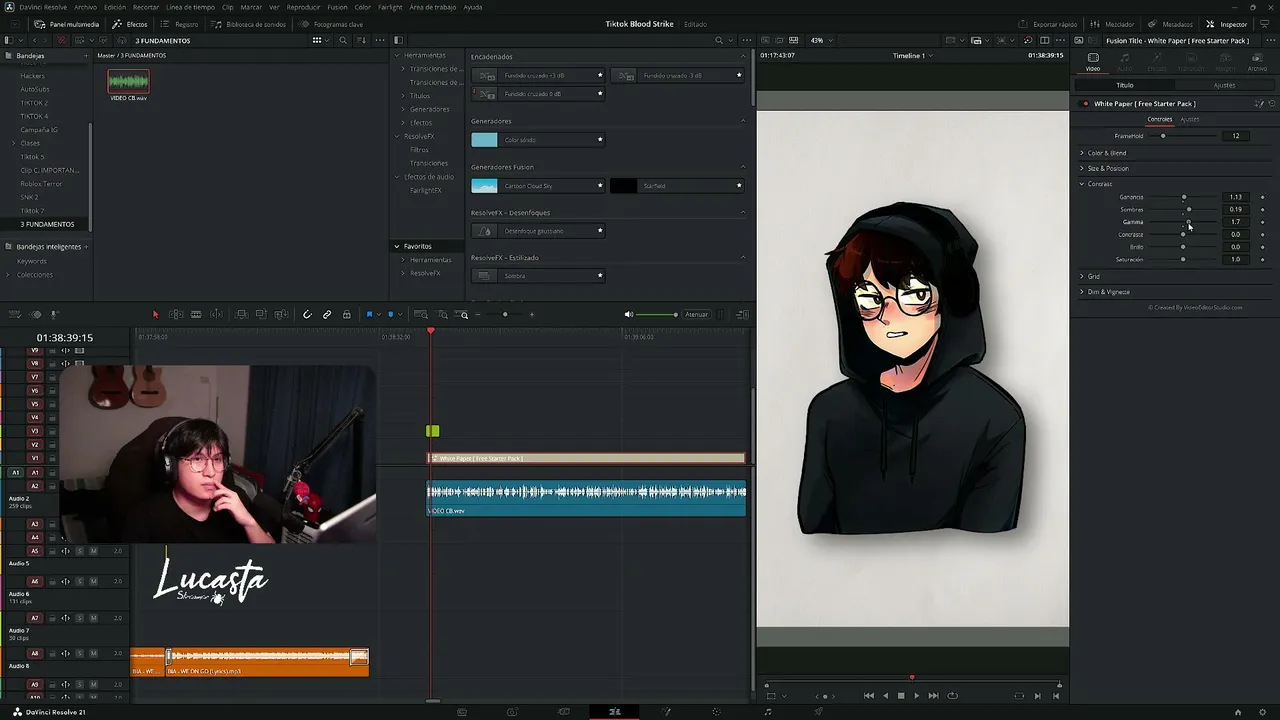Click Exportar rápido
The image size is (1280, 720).
pyautogui.click(x=1048, y=24)
